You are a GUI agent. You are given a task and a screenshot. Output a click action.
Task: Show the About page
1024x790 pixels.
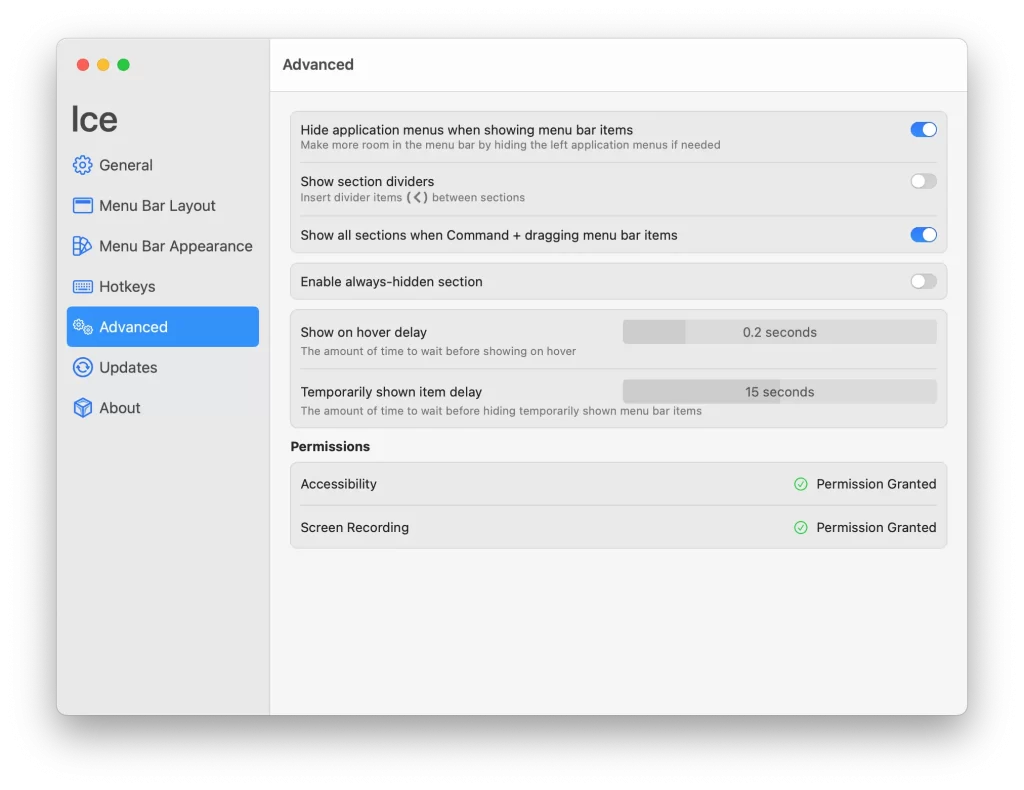pos(163,408)
